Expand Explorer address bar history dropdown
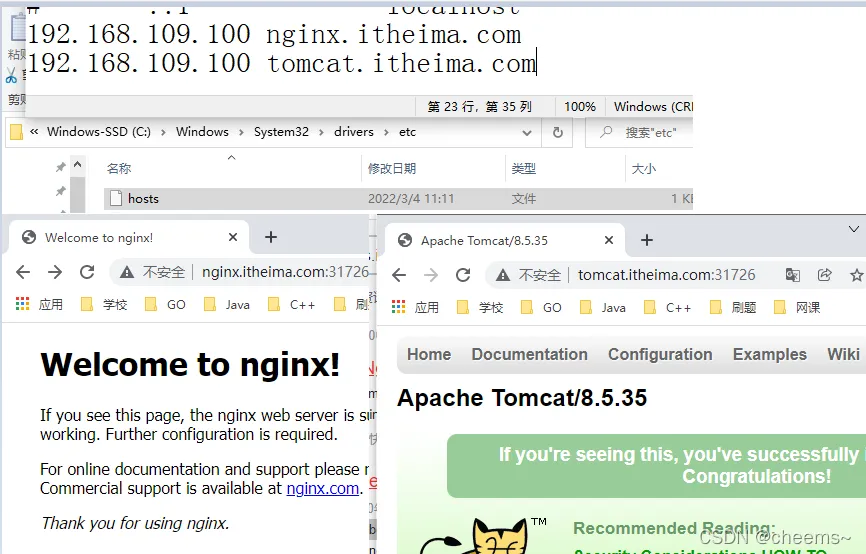Image resolution: width=866 pixels, height=554 pixels. [x=527, y=133]
